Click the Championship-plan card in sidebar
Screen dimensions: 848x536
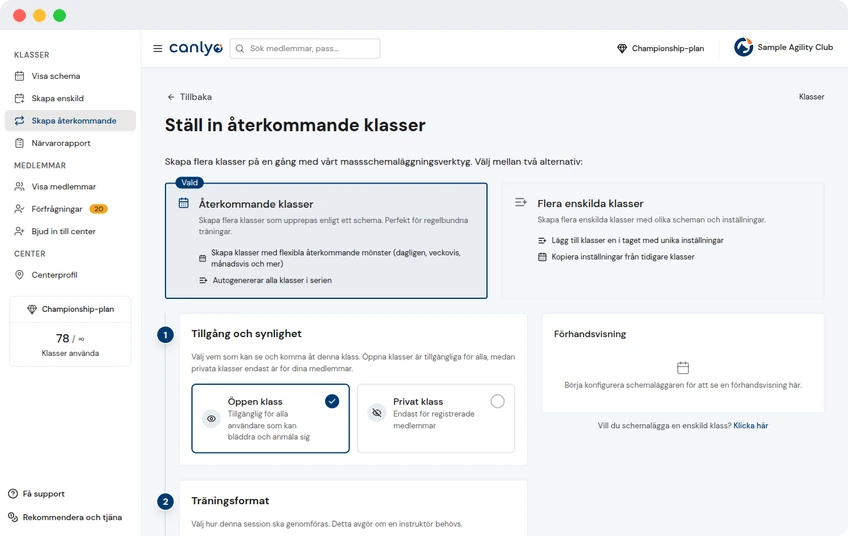click(x=70, y=309)
